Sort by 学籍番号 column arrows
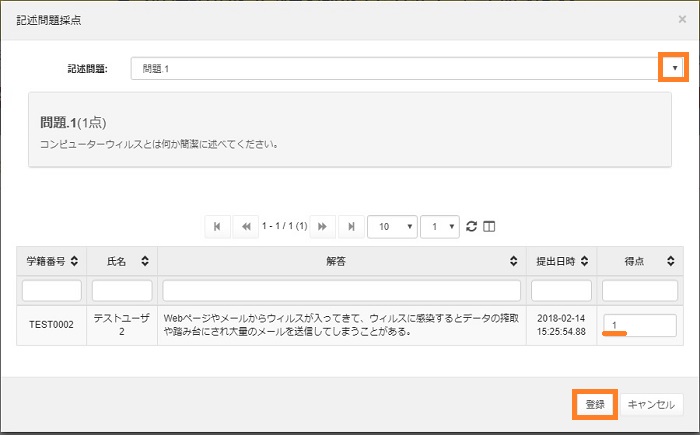Viewport: 700px width, 435px height. 75,261
